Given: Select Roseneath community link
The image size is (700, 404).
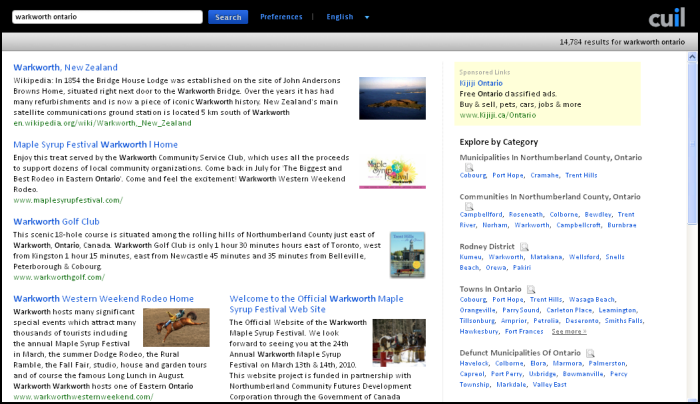Looking at the screenshot, I should coord(526,215).
